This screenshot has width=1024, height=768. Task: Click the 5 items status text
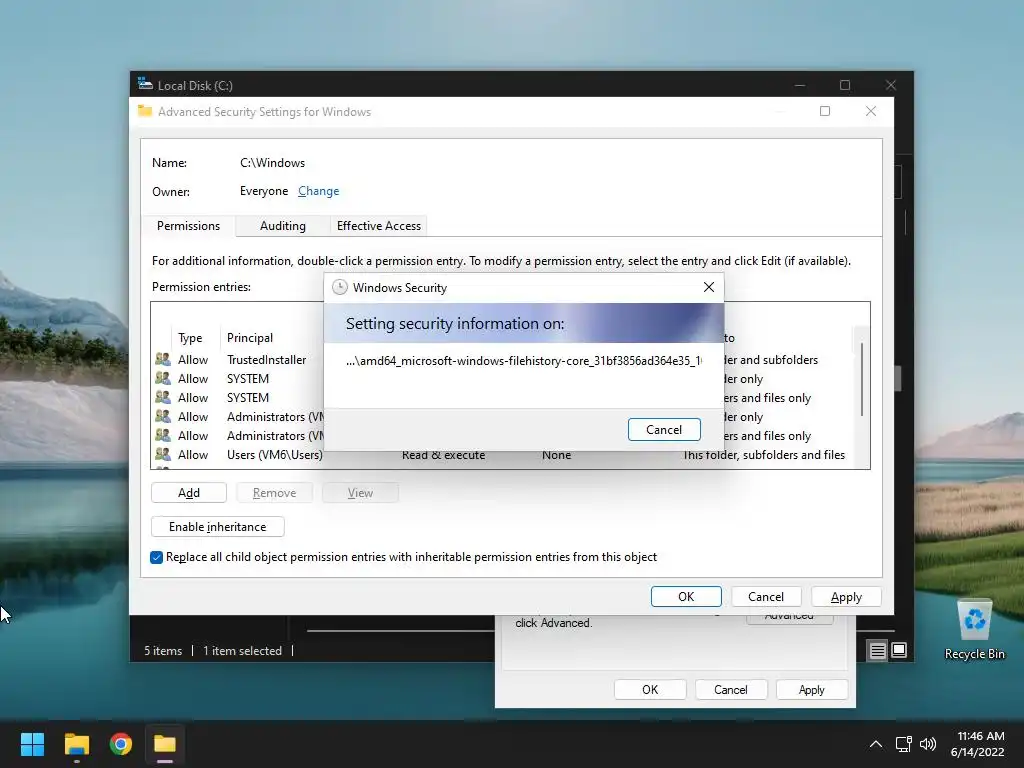tap(163, 650)
